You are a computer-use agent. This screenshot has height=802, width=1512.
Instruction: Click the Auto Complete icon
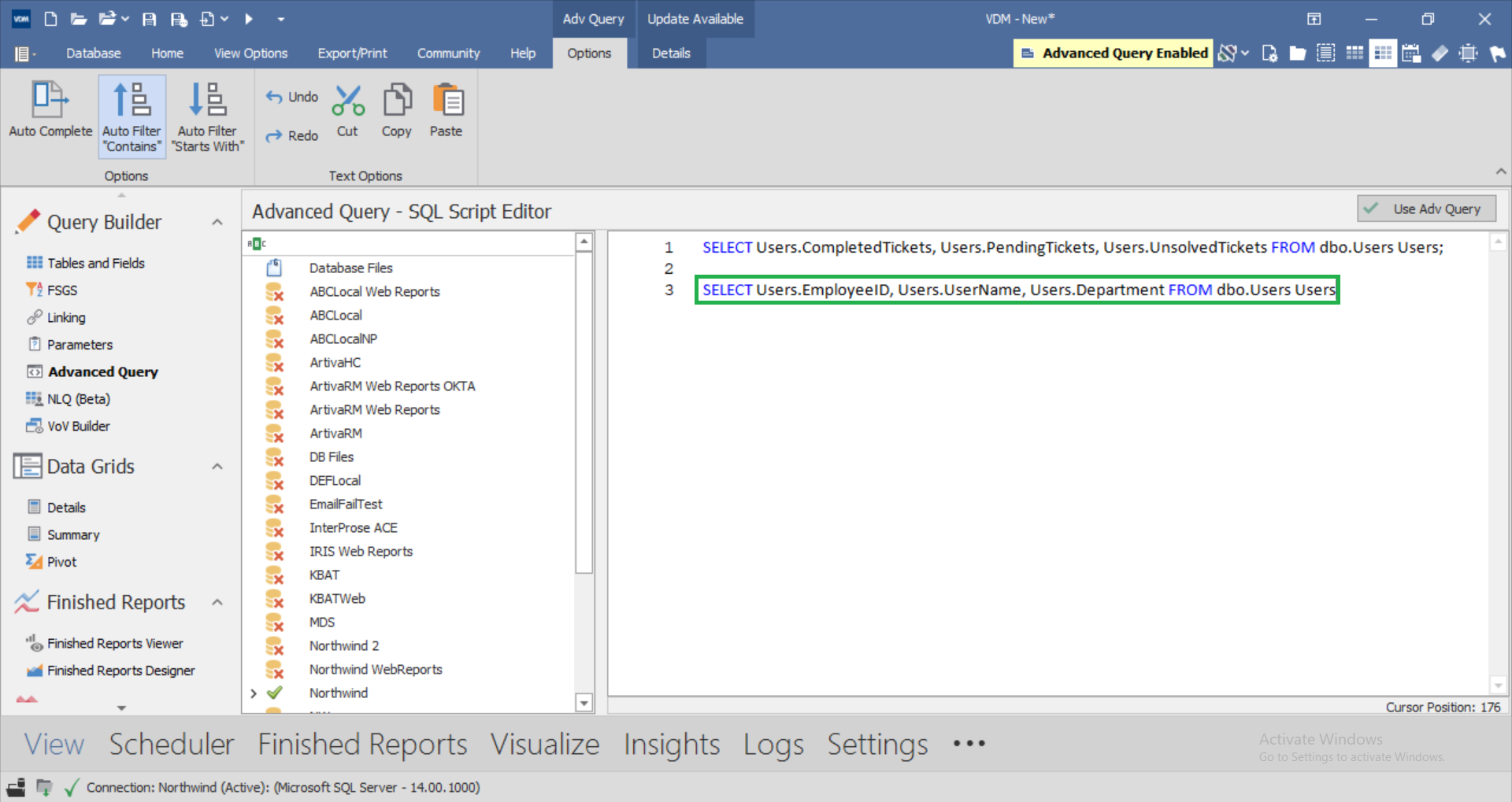click(x=50, y=101)
